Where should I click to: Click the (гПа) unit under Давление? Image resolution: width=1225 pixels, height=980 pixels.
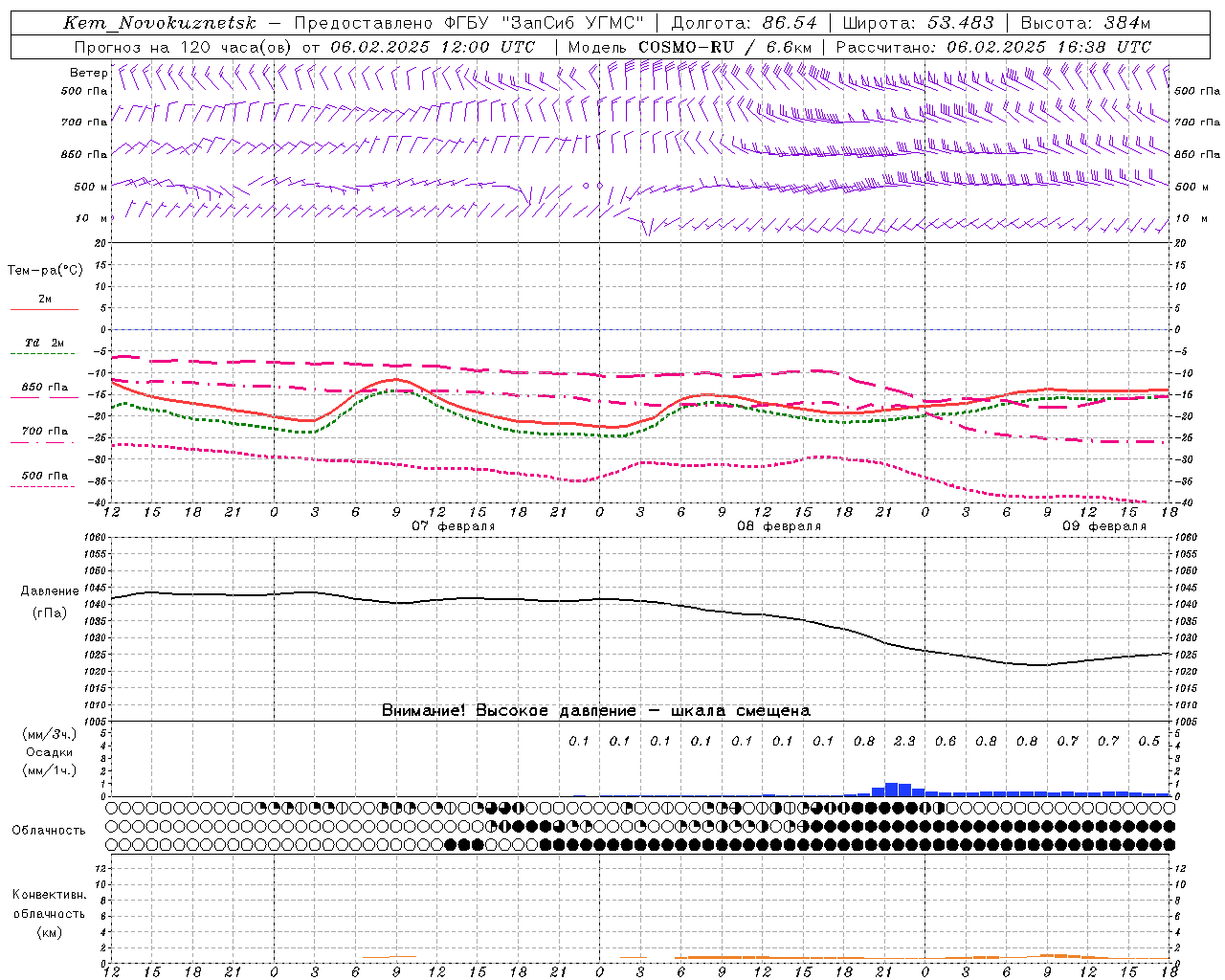[50, 612]
